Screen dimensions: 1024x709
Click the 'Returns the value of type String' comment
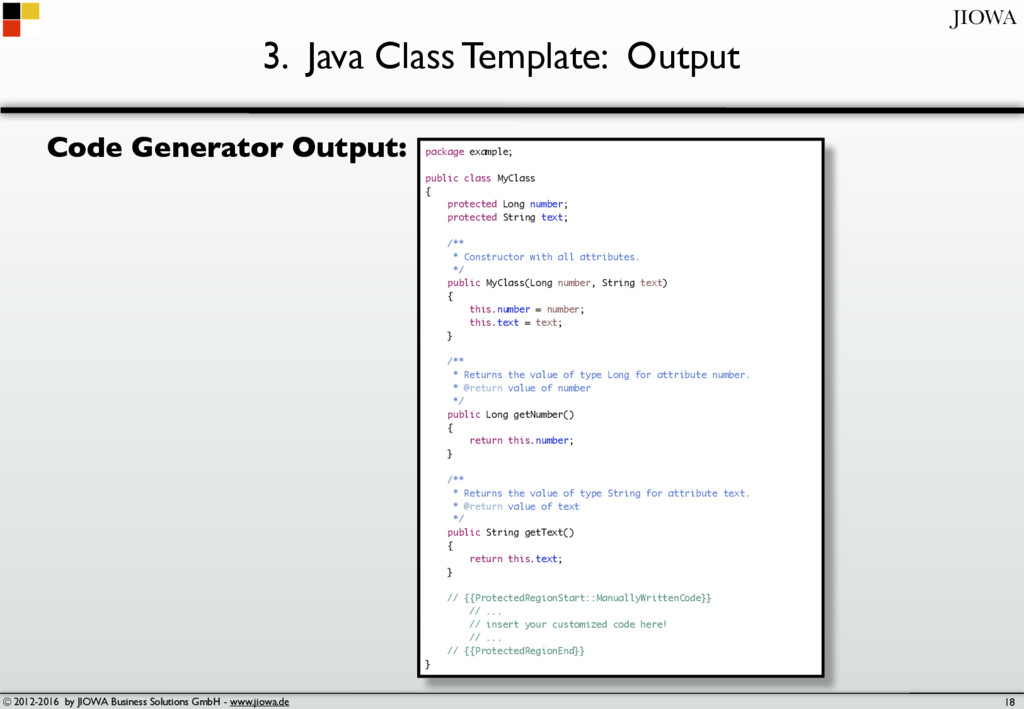click(x=601, y=494)
